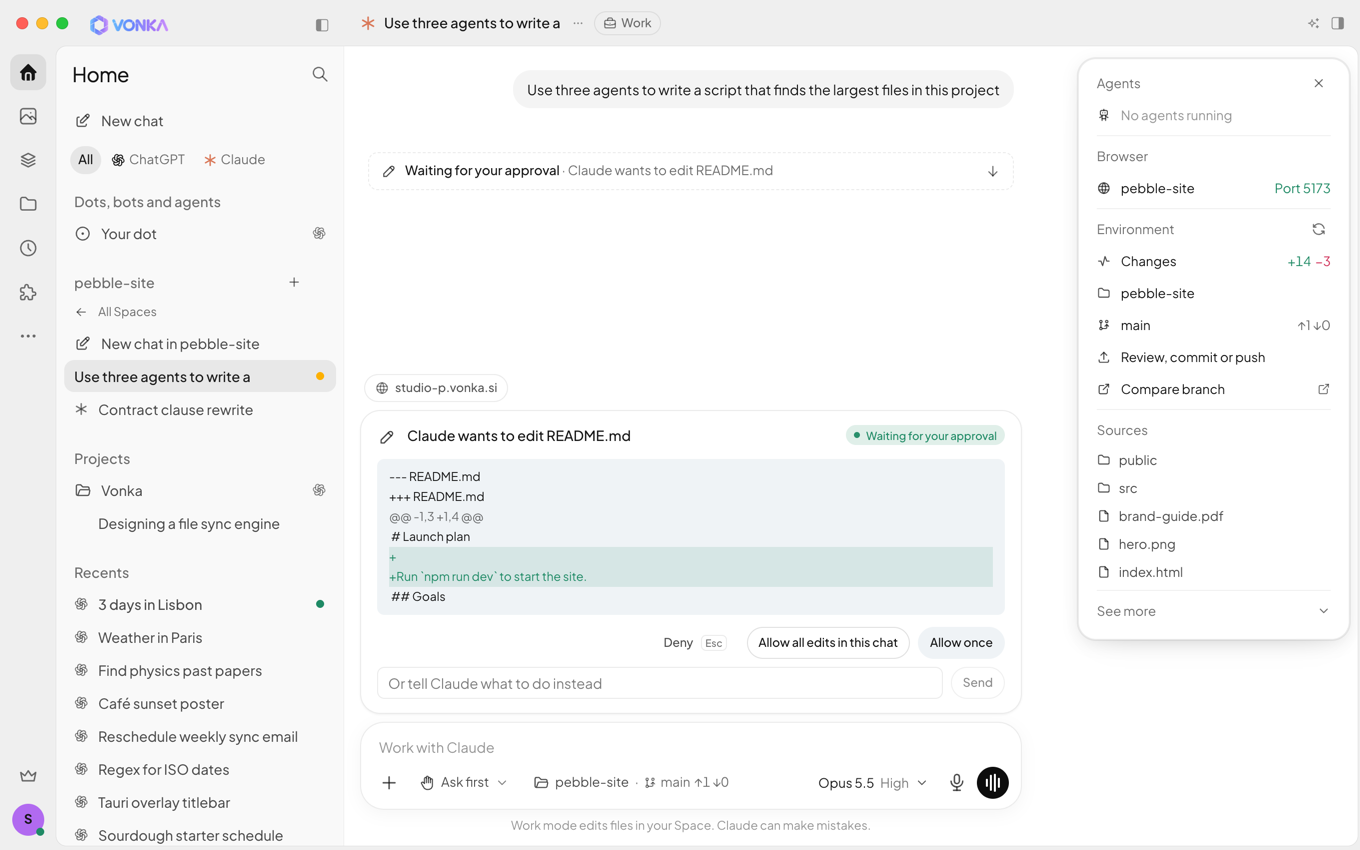Screen dimensions: 1360x850
Task: Click the search magnifier in Home panel
Action: (x=320, y=74)
